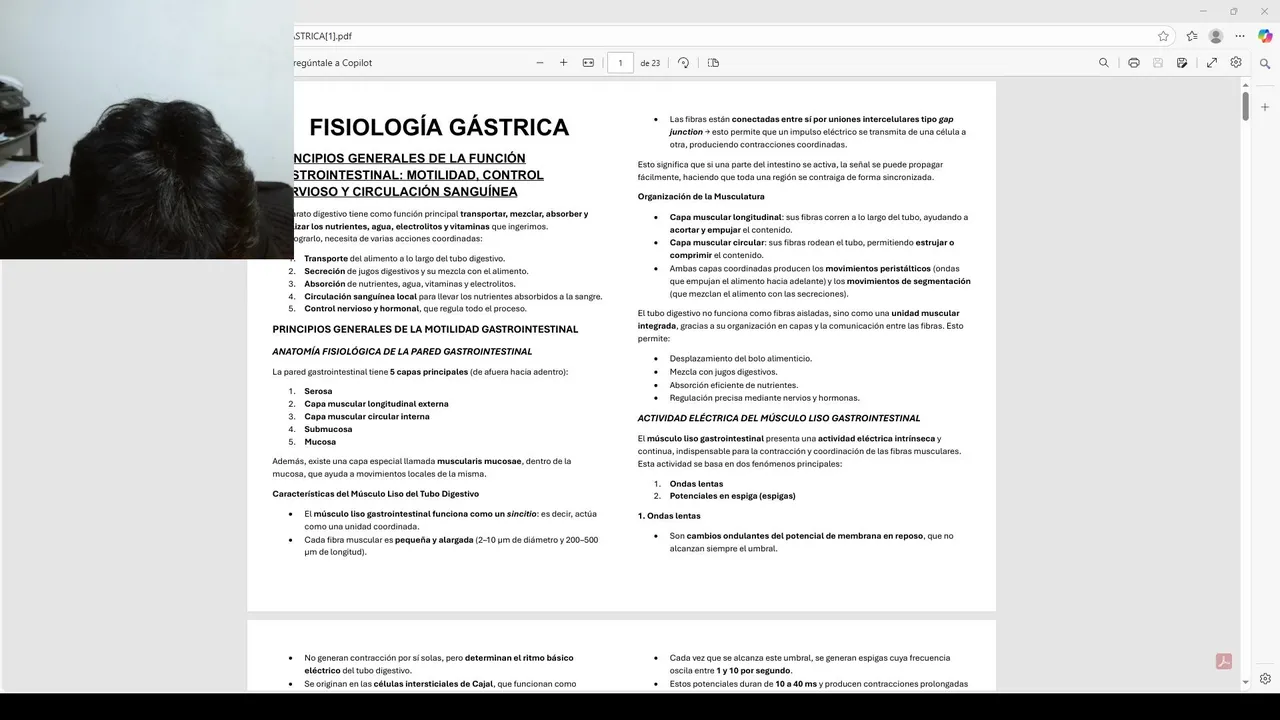Viewport: 1280px width, 720px height.
Task: Restore down the browser window
Action: [1233, 11]
